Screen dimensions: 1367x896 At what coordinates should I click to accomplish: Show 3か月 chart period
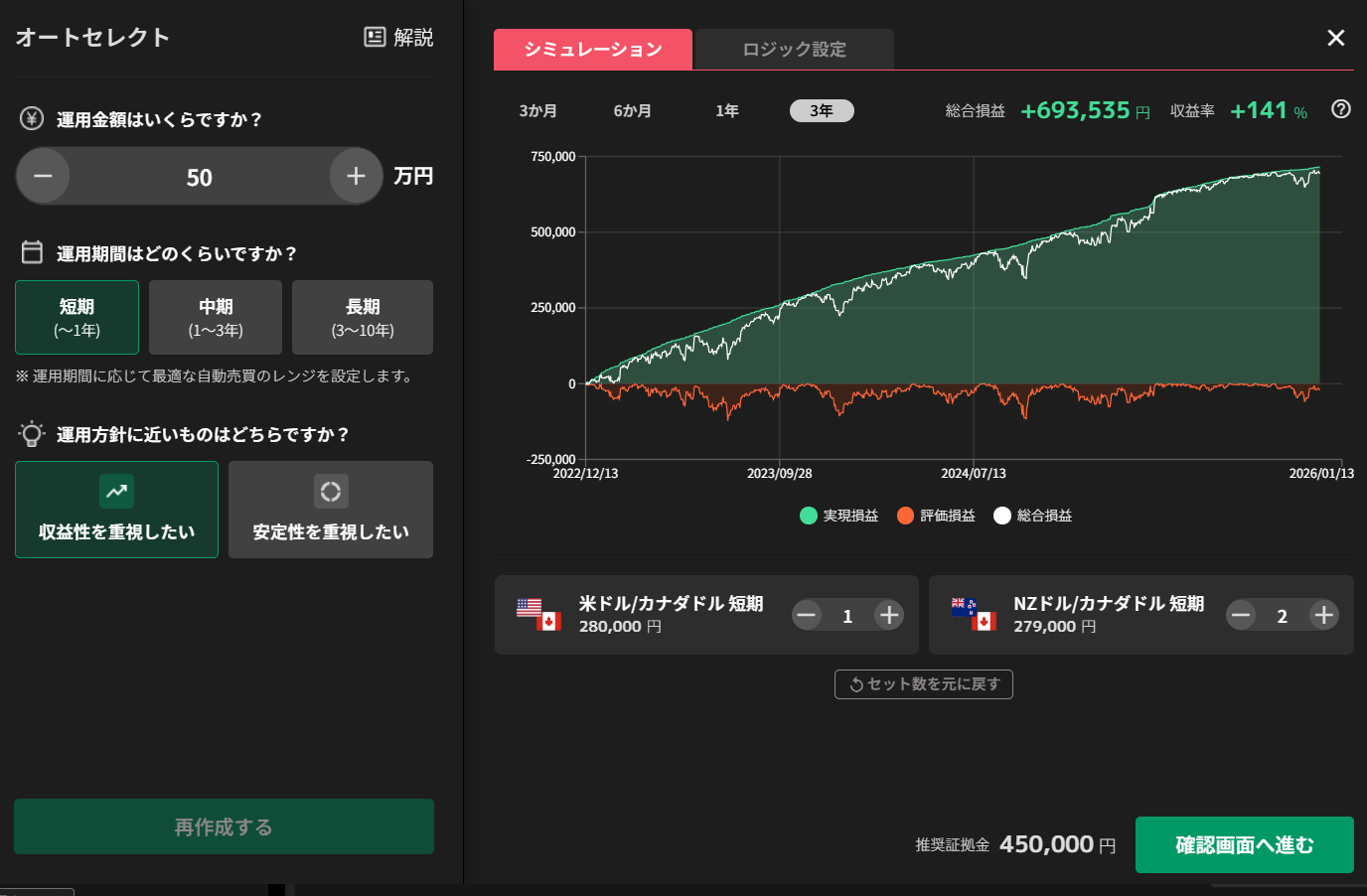(537, 111)
